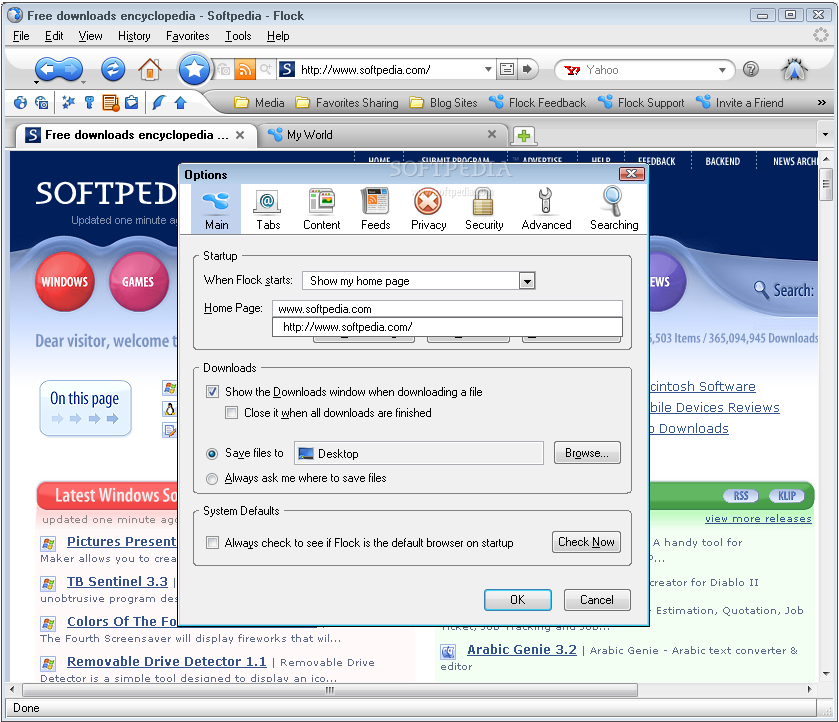
Task: Click the 'view more releases' link
Action: click(x=758, y=519)
